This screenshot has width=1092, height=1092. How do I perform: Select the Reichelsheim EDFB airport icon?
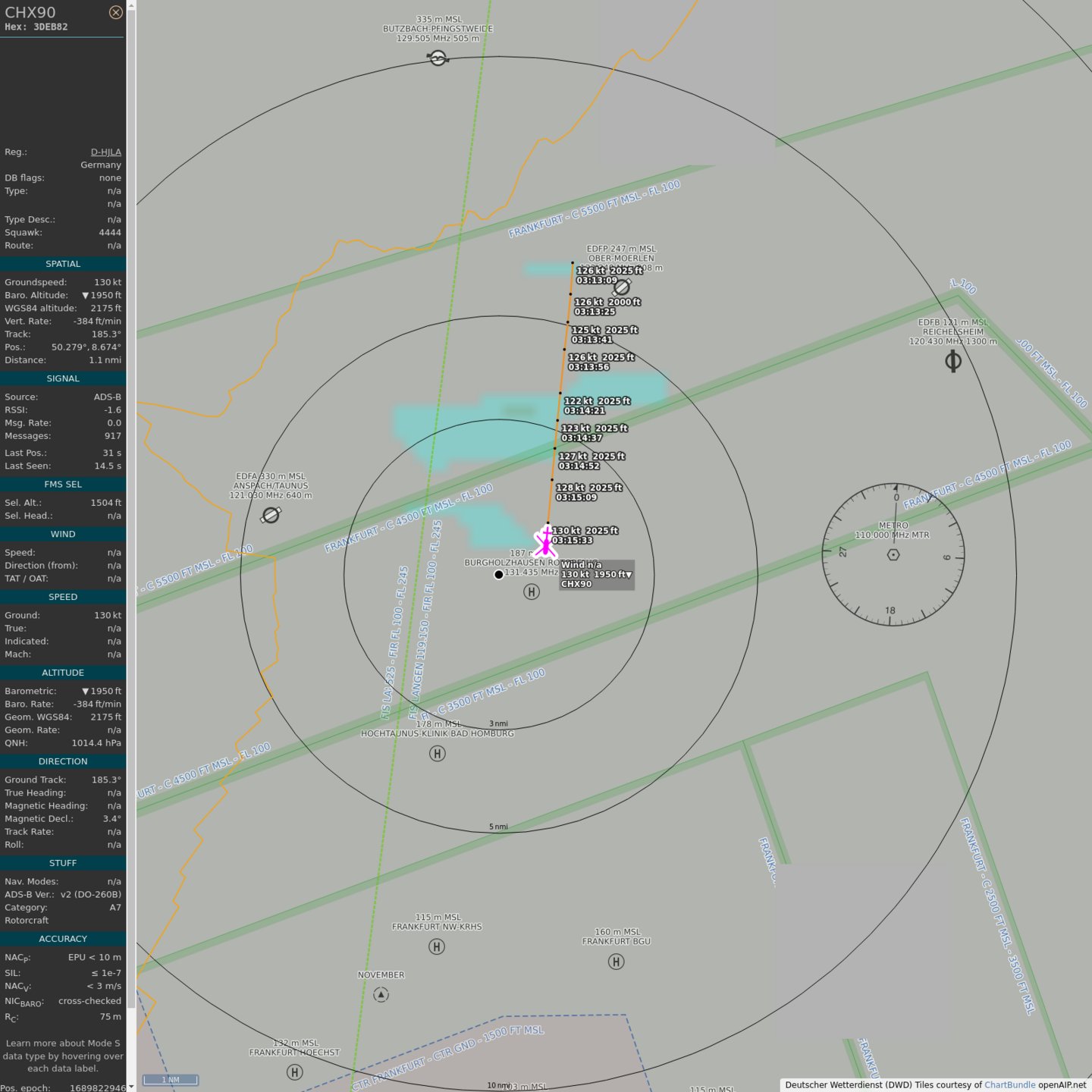click(x=953, y=361)
